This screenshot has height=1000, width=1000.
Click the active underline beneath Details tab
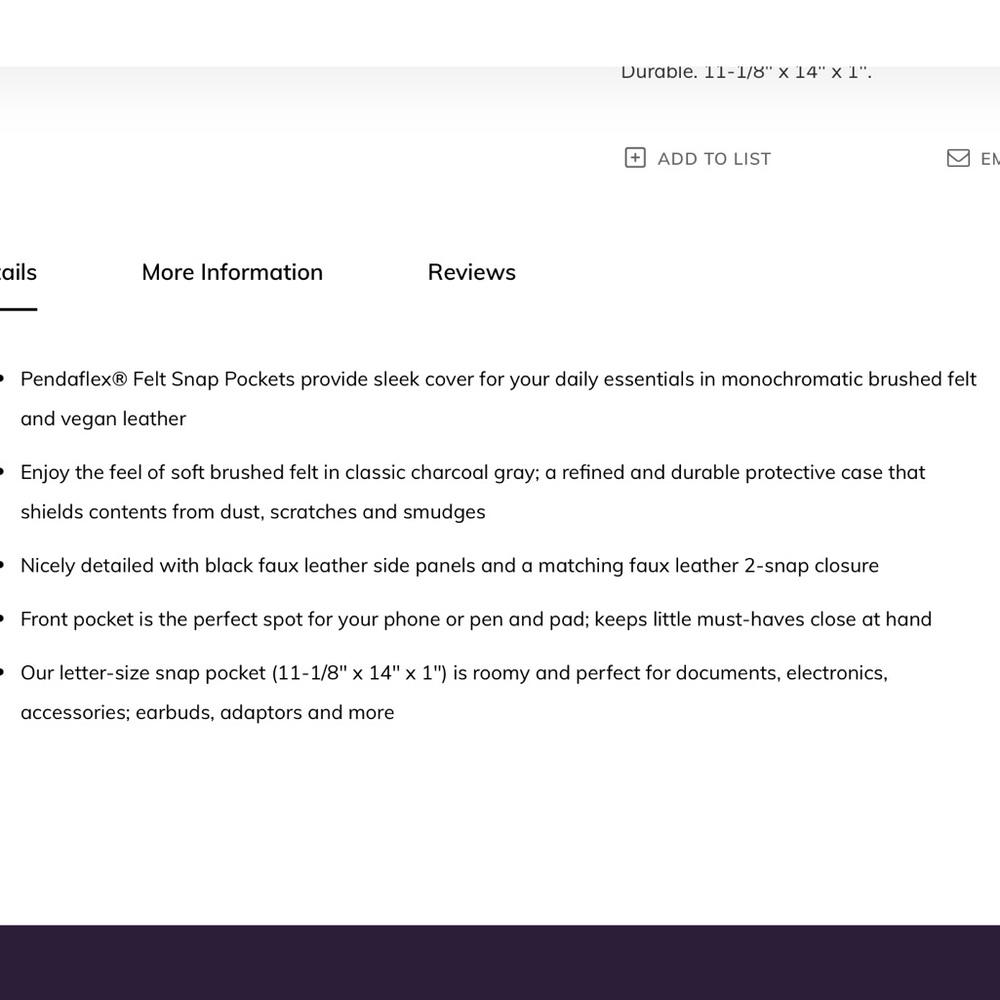[18, 309]
